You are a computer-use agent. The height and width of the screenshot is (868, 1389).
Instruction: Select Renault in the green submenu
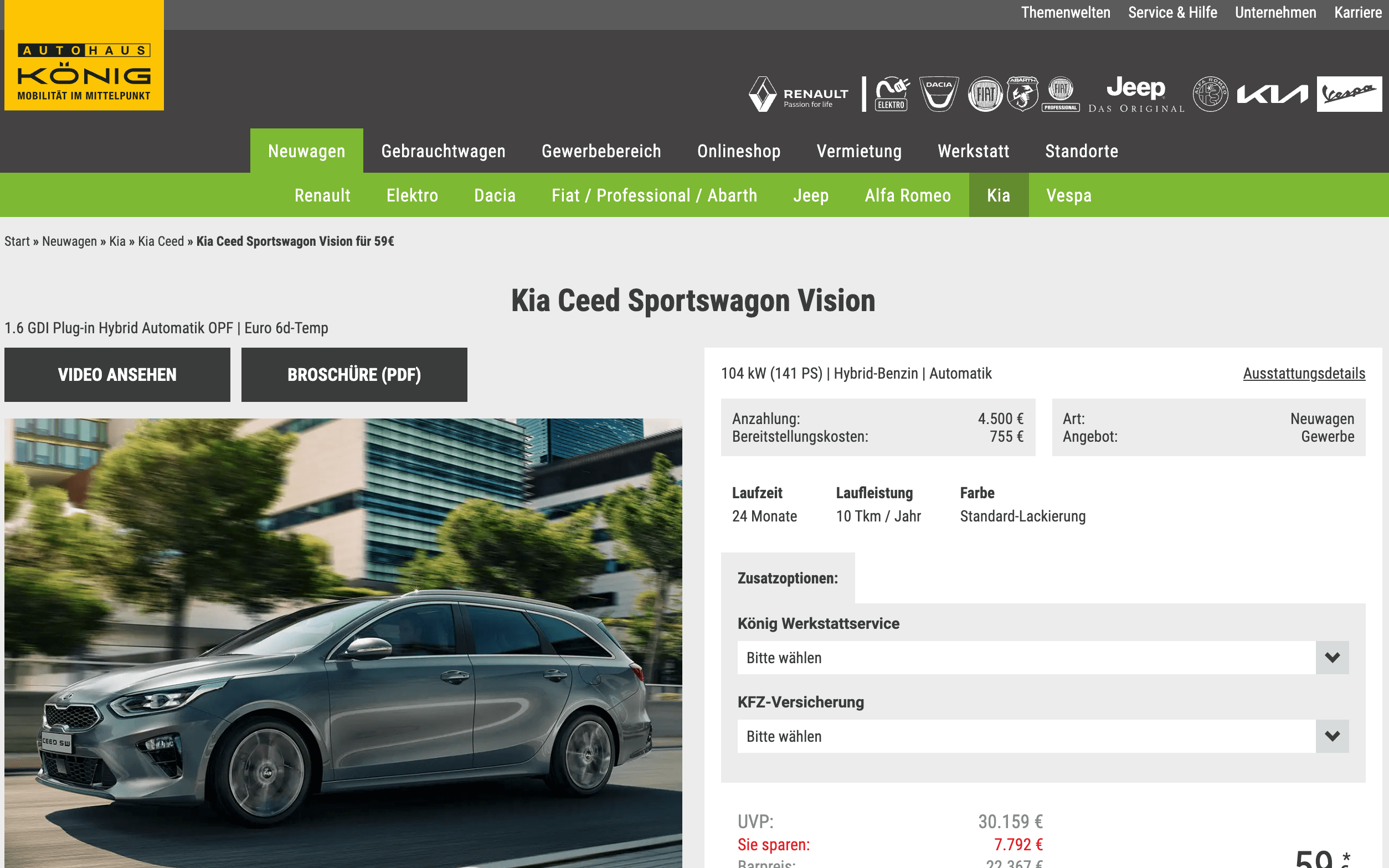pos(322,195)
